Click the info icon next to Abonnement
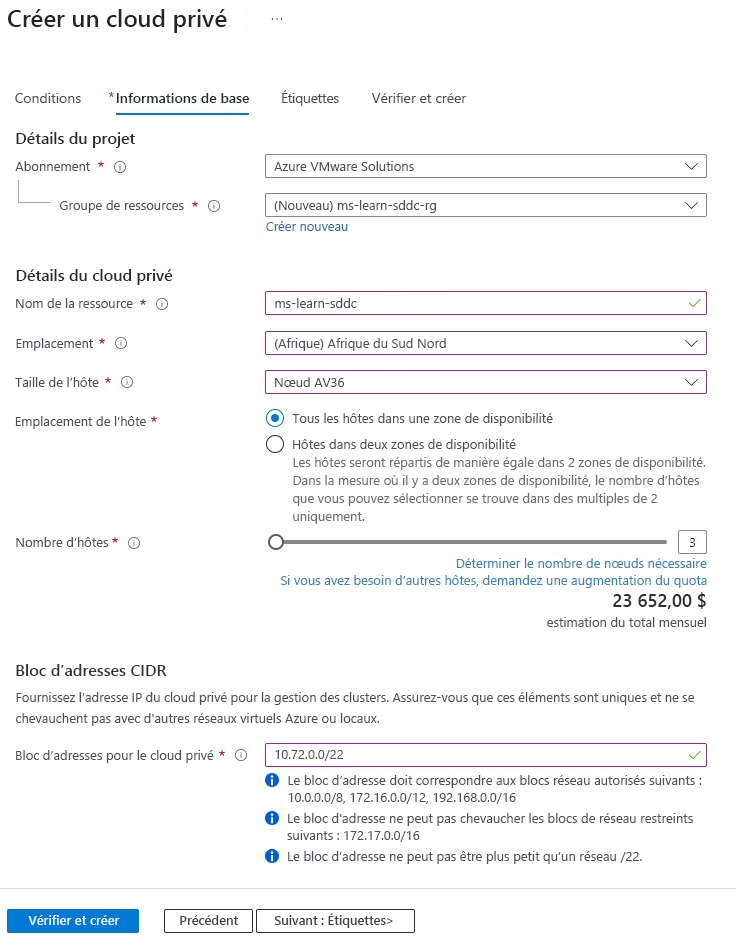 tap(118, 167)
